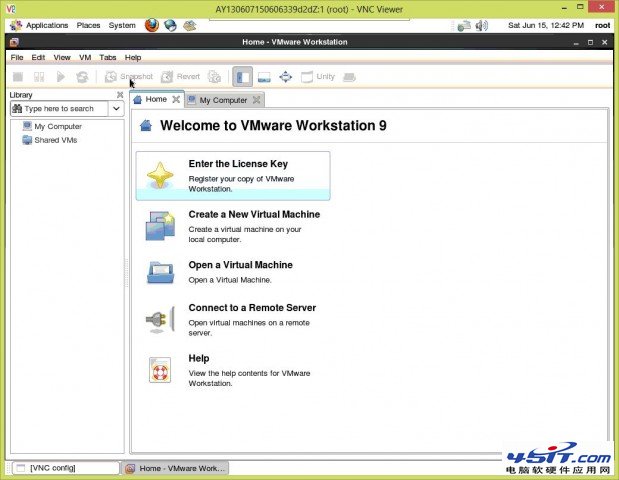Viewport: 619px width, 480px height.
Task: Click the Power Off stop toolbar icon
Action: pyautogui.click(x=18, y=77)
